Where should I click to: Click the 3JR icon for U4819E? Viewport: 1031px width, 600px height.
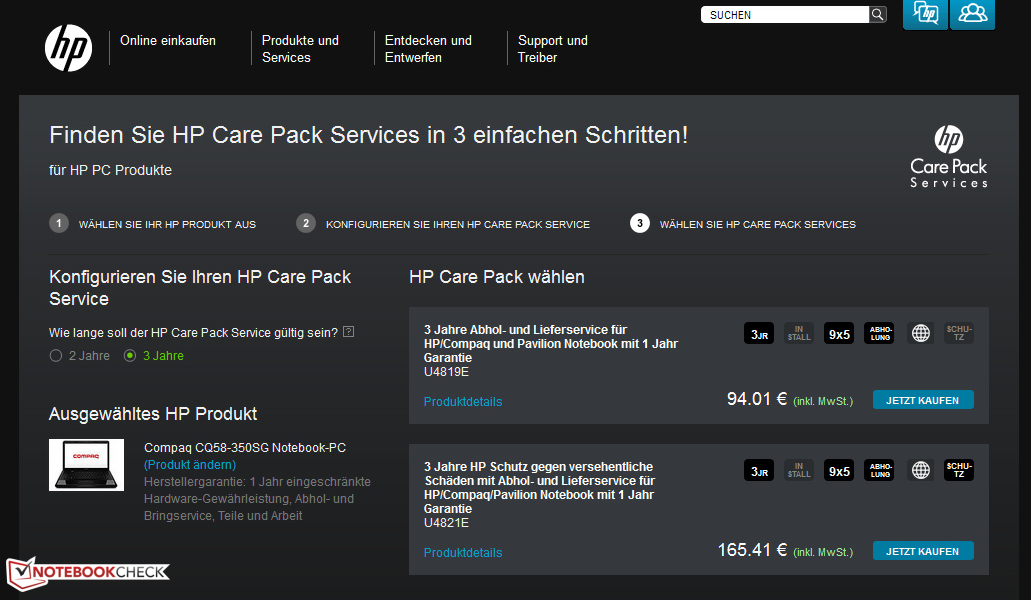point(759,334)
